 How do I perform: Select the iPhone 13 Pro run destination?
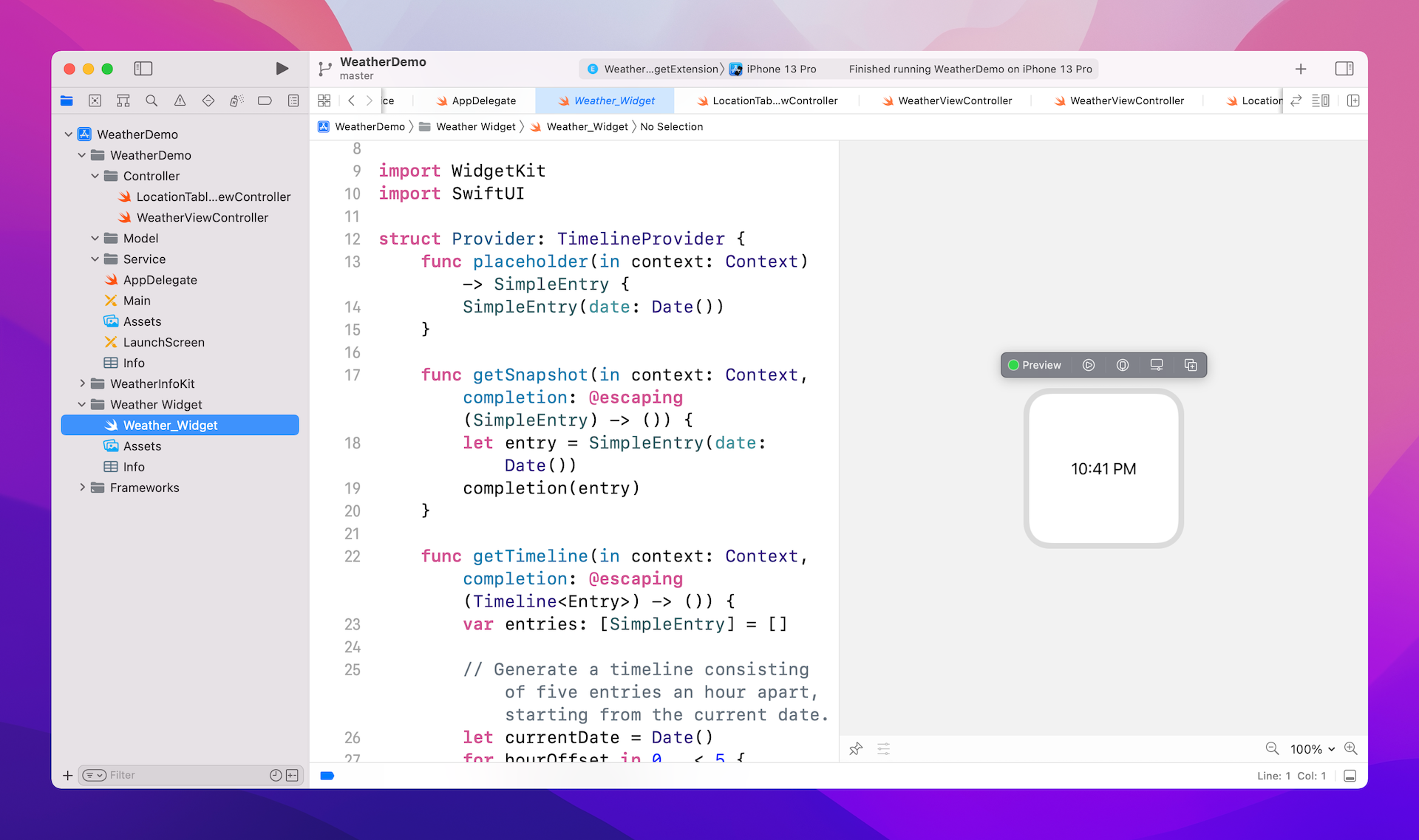pyautogui.click(x=780, y=69)
